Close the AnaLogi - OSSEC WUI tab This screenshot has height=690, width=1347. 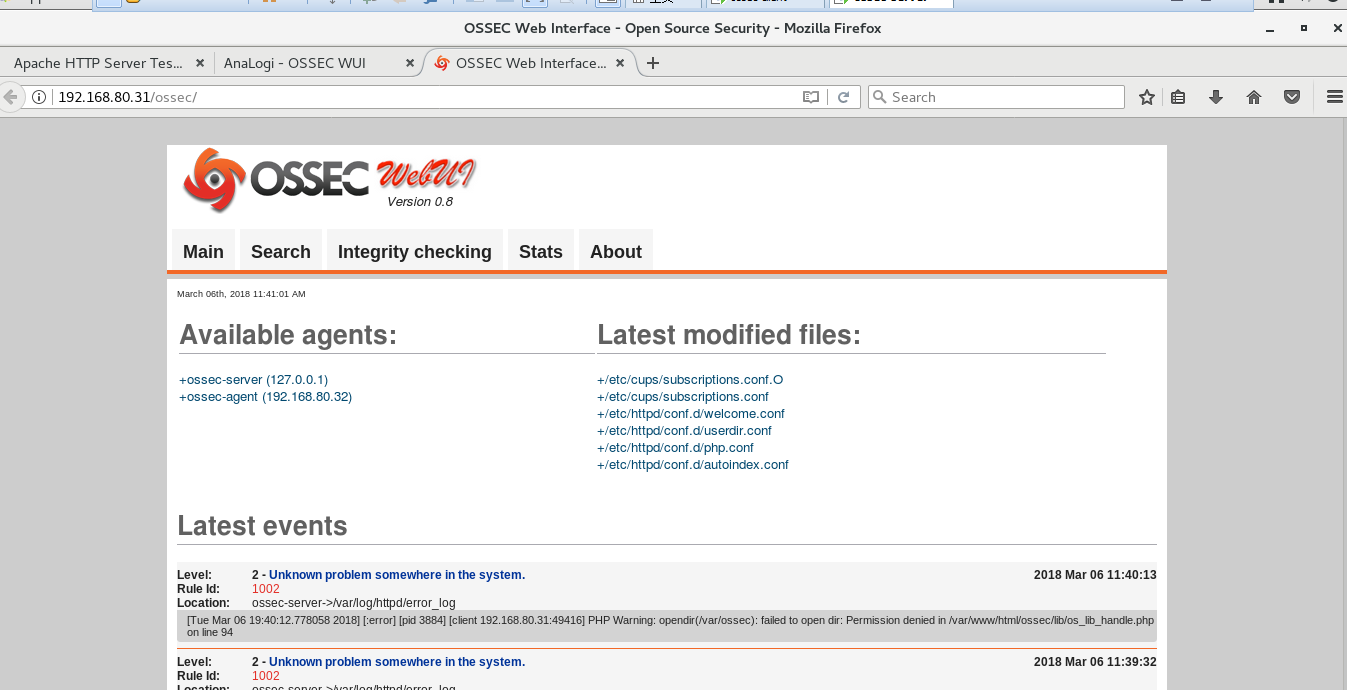tap(410, 63)
